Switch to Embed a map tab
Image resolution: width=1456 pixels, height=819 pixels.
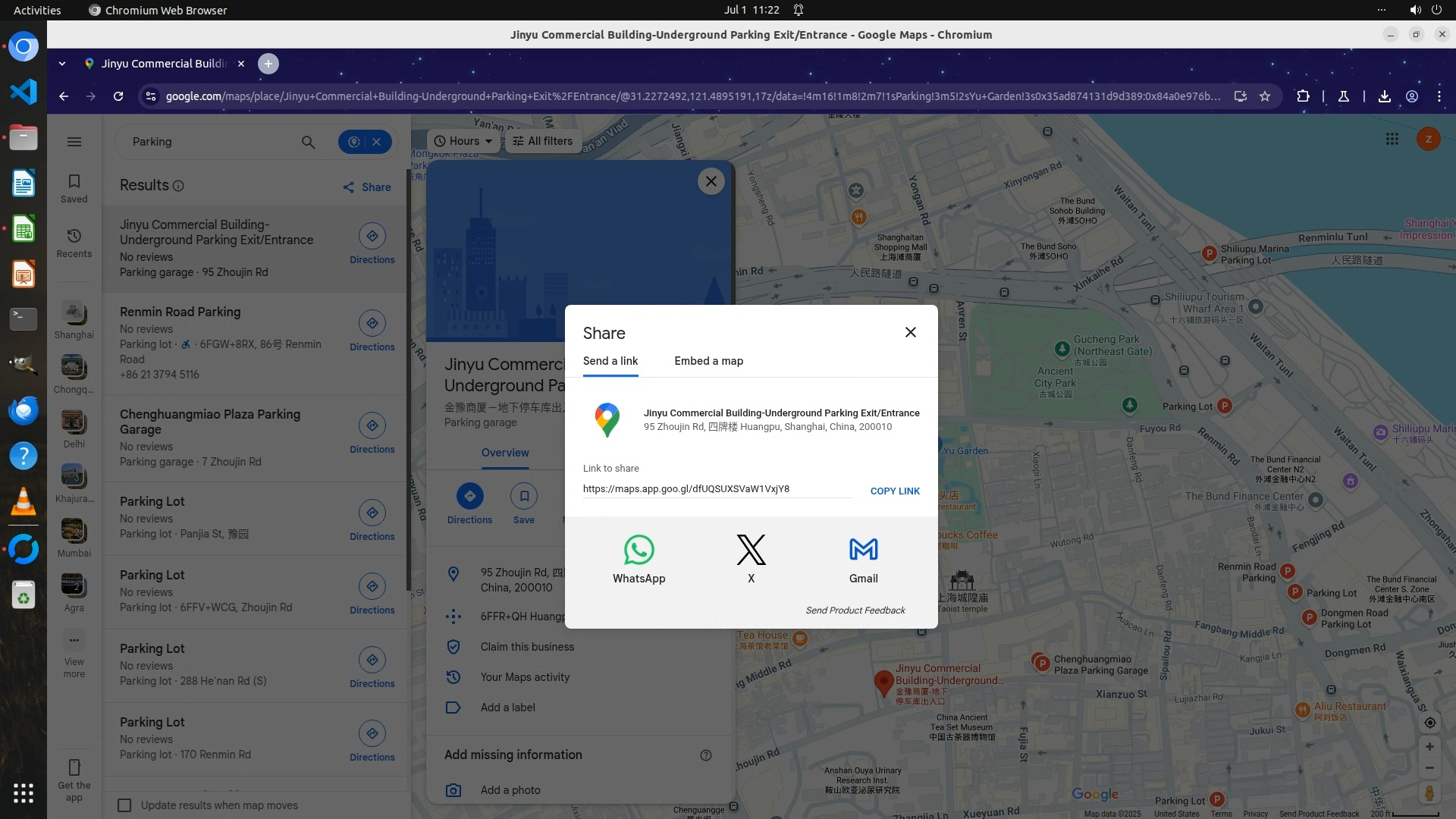[708, 361]
